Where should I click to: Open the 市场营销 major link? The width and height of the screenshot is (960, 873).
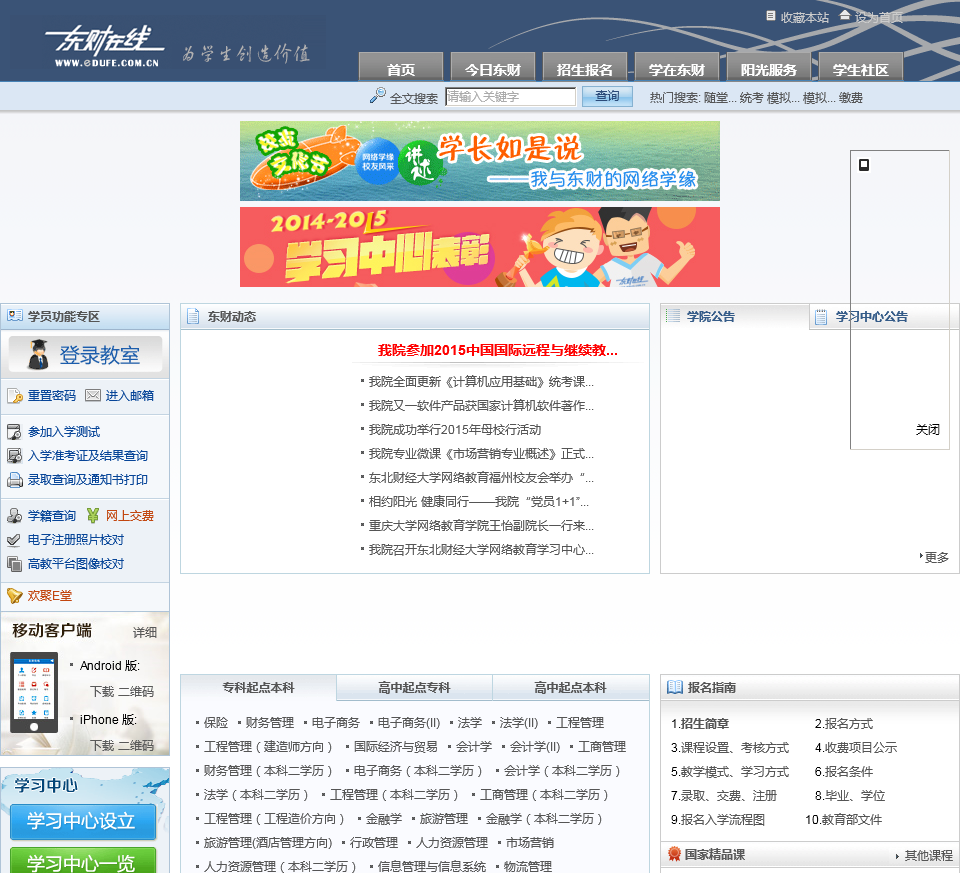[x=530, y=843]
